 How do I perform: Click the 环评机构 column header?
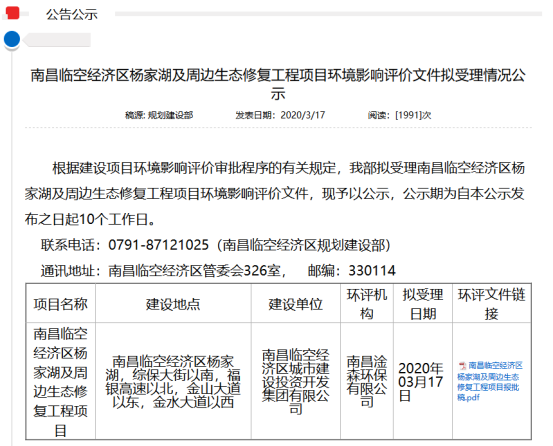tap(367, 304)
